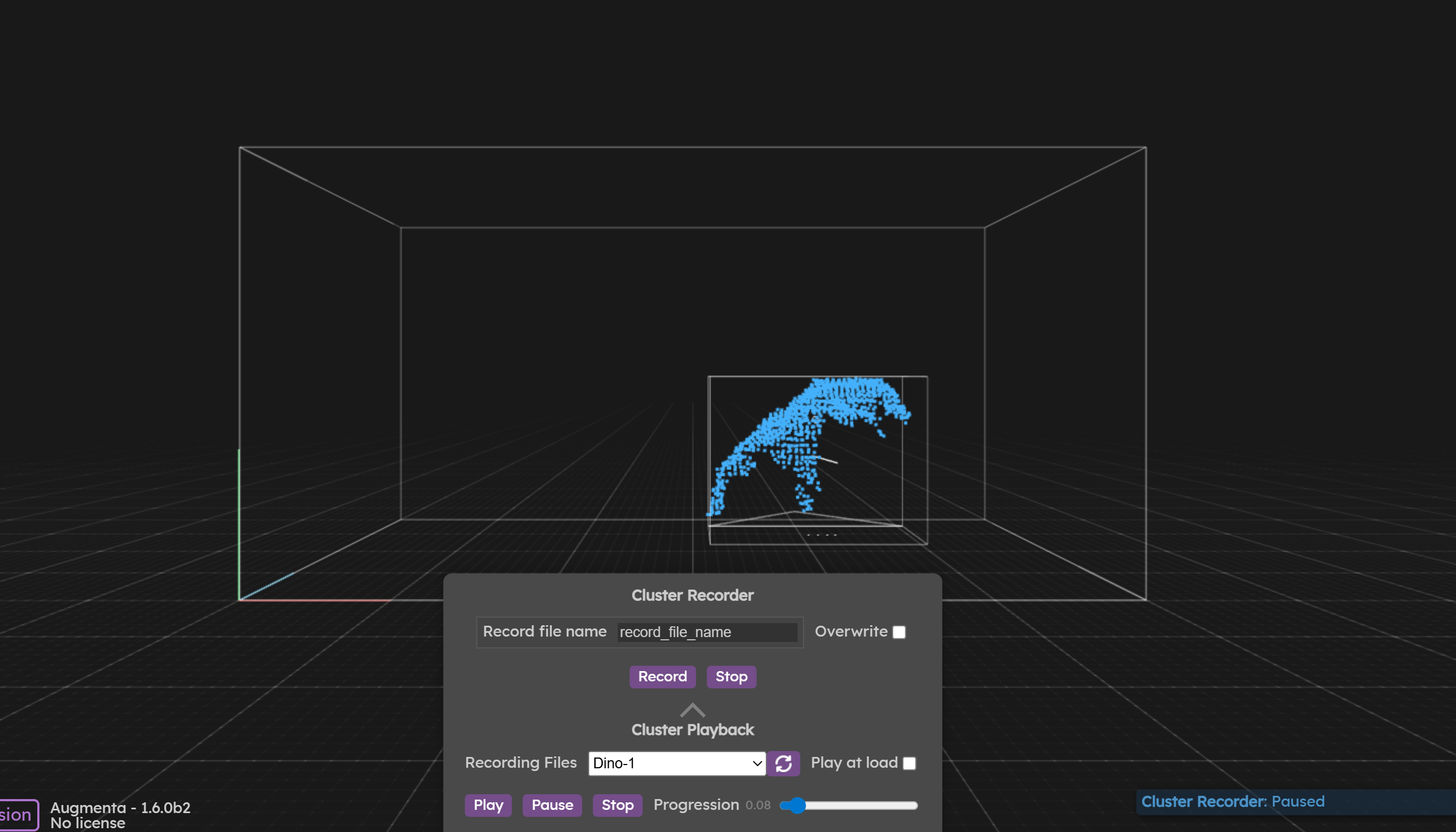Click the purple outlined button bottom-left
The height and width of the screenshot is (832, 1456).
(17, 815)
